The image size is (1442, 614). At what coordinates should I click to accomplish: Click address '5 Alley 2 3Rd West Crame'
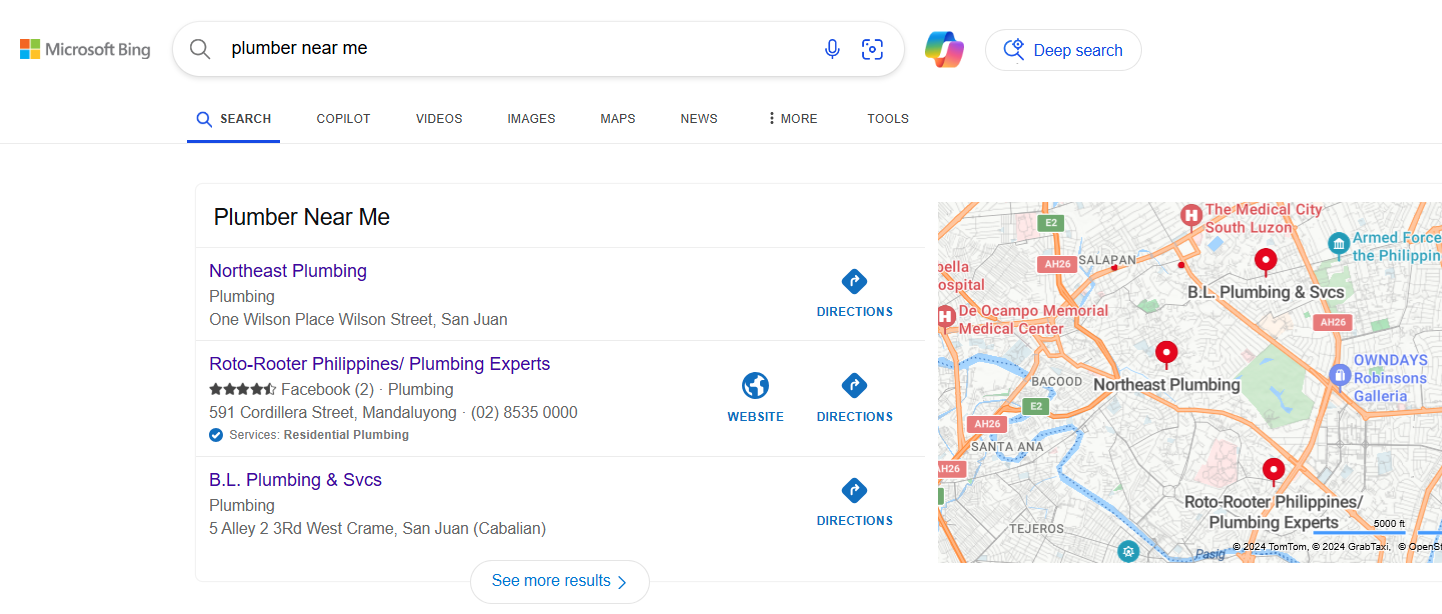[x=301, y=529]
